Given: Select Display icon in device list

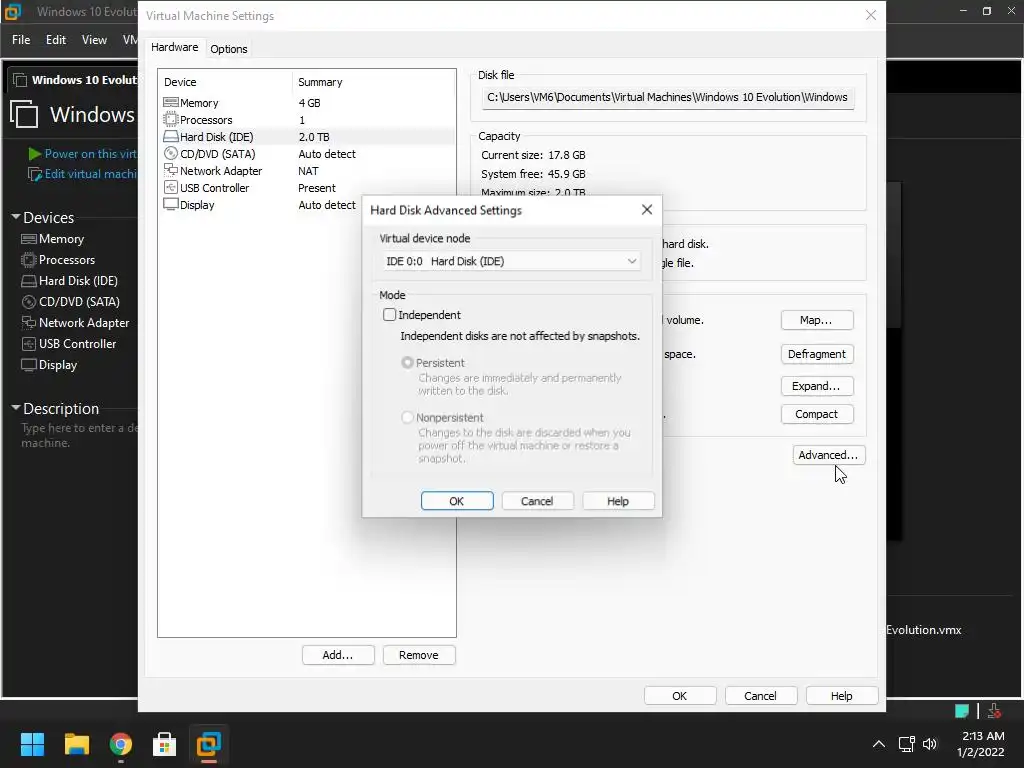Looking at the screenshot, I should click(170, 204).
